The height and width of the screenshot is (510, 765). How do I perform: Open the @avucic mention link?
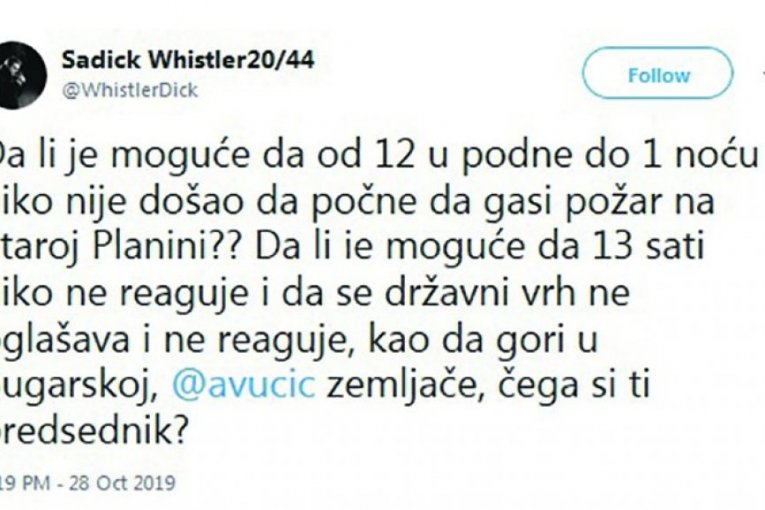tap(243, 385)
